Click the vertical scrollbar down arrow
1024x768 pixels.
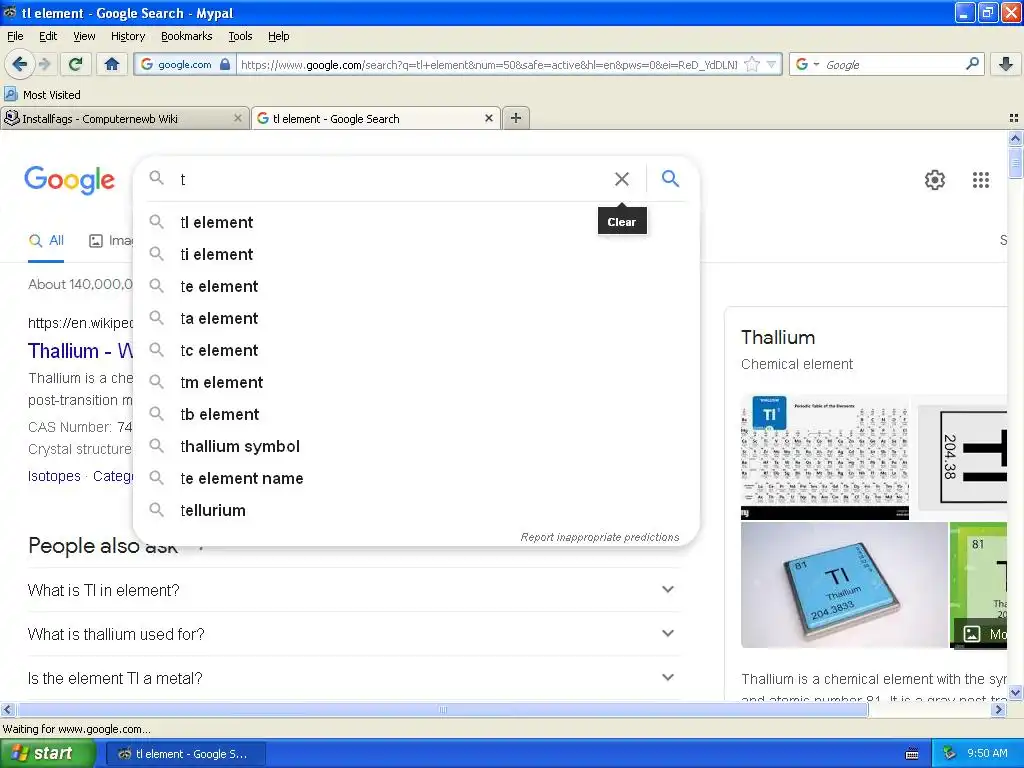coord(1015,692)
